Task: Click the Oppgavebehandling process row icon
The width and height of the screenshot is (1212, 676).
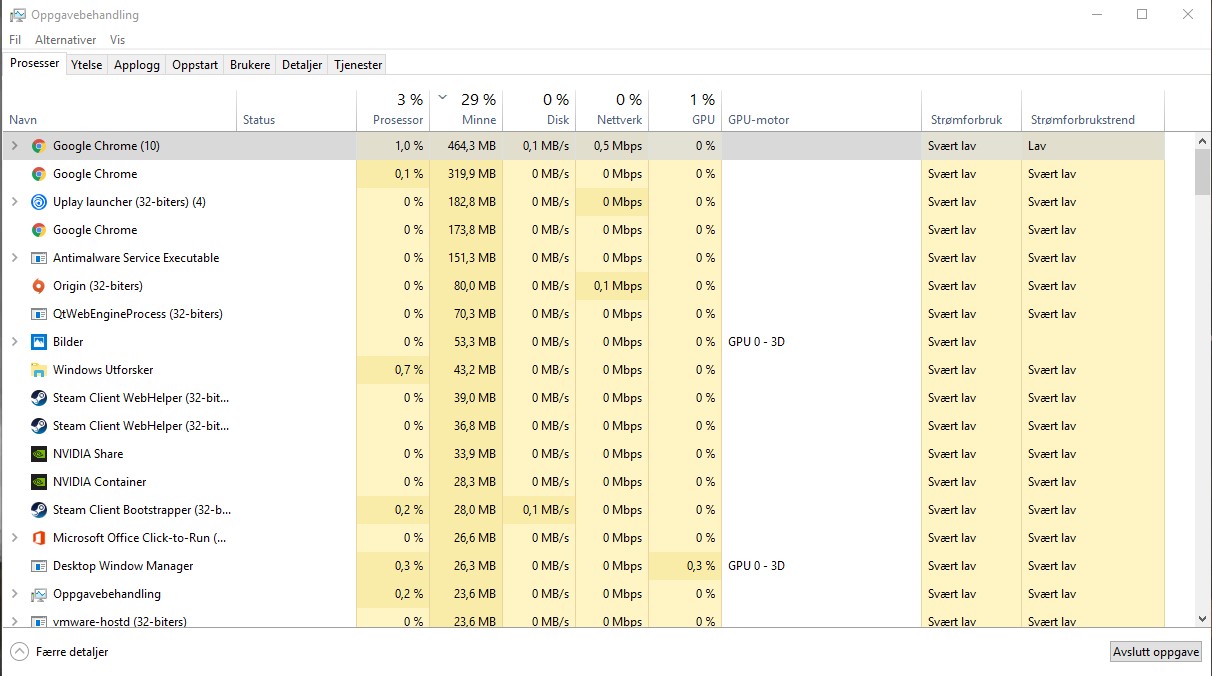Action: pyautogui.click(x=38, y=594)
